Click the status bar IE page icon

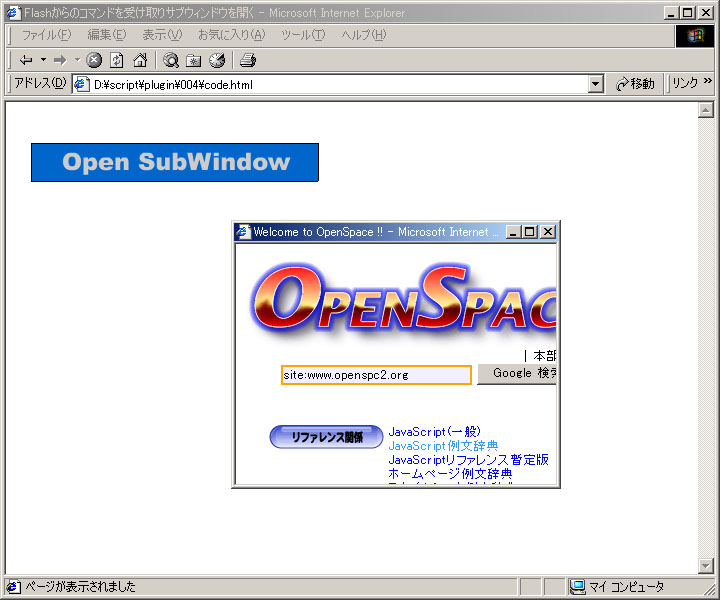13,587
